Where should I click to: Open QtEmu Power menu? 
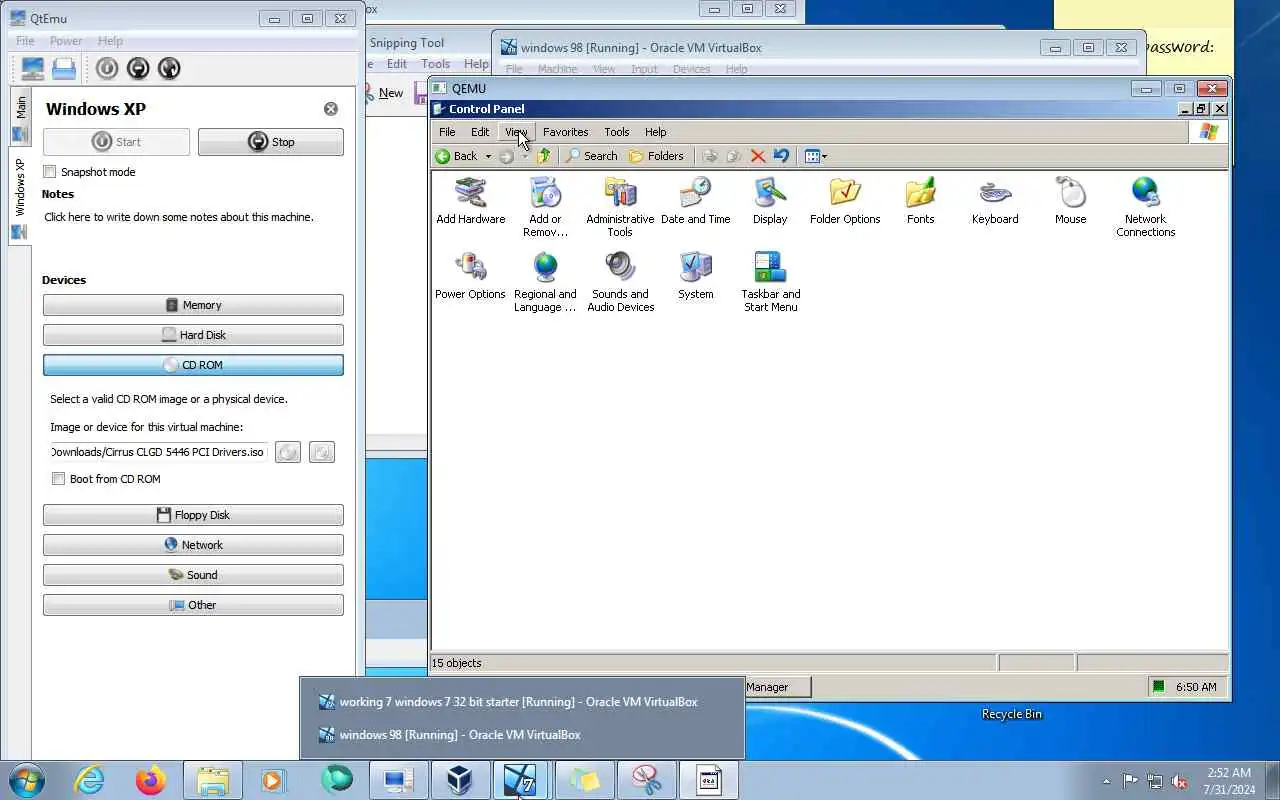[66, 41]
